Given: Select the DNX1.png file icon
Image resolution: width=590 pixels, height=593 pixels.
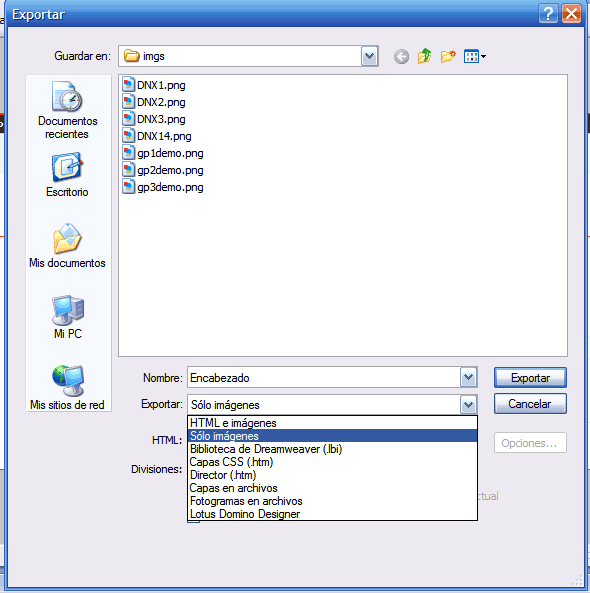Looking at the screenshot, I should 129,85.
